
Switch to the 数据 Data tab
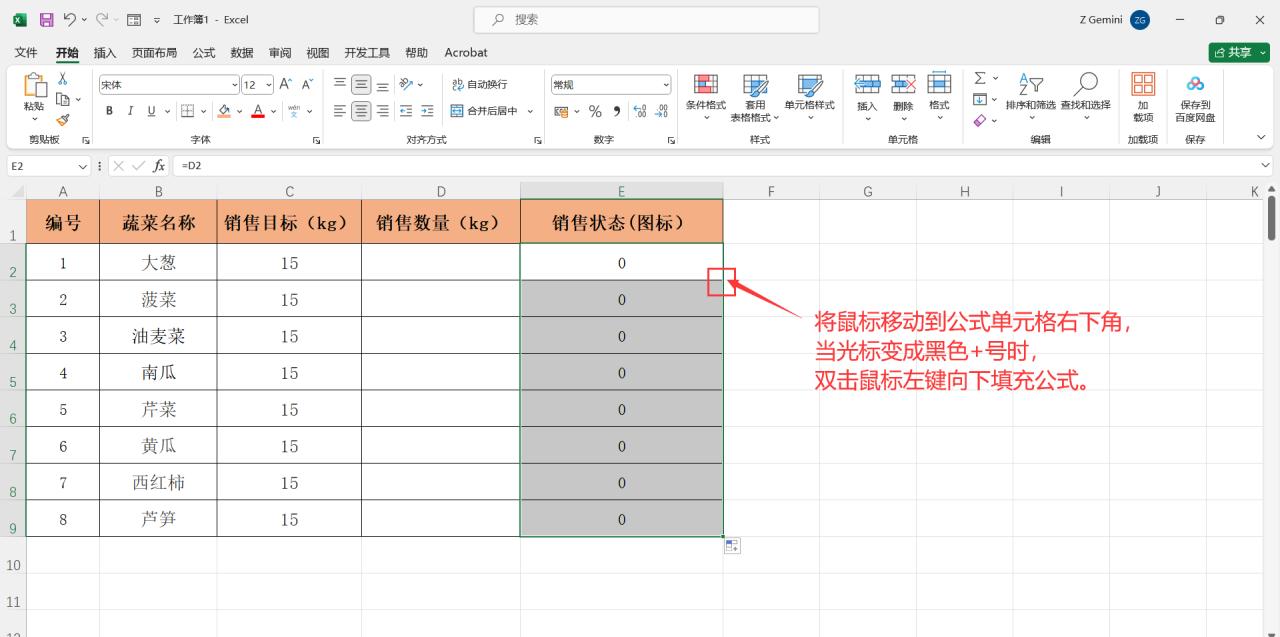click(242, 52)
